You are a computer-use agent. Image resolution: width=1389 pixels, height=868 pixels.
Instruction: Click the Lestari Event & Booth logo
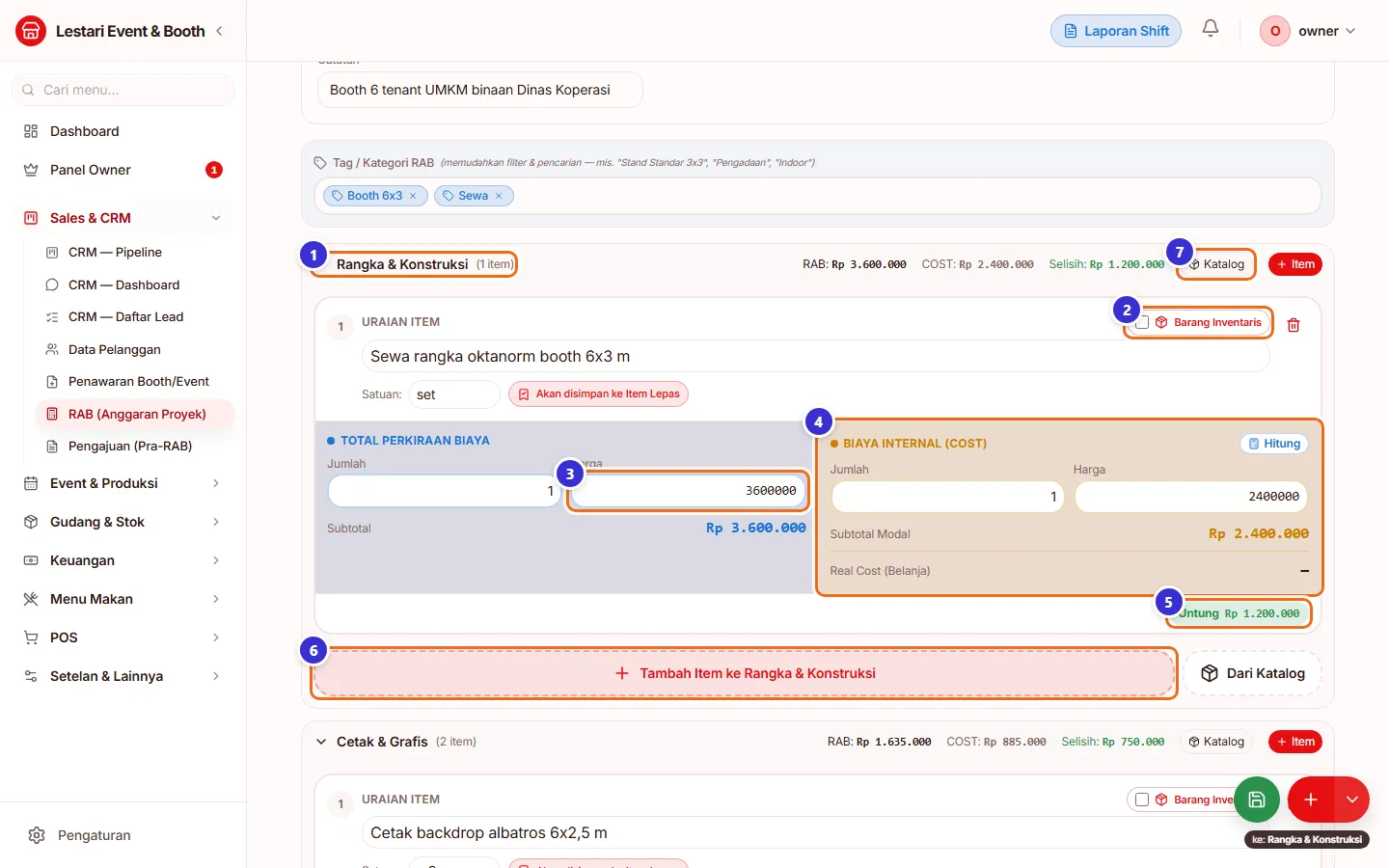31,31
